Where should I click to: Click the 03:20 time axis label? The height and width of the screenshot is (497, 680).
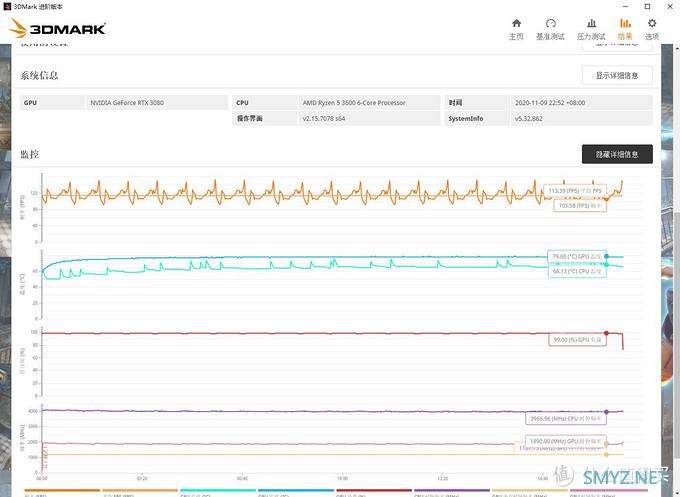click(x=142, y=478)
